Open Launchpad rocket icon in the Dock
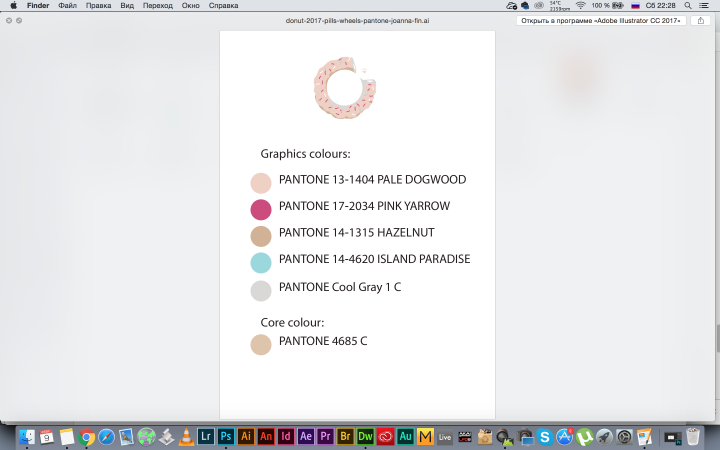720x450 pixels. [x=604, y=437]
